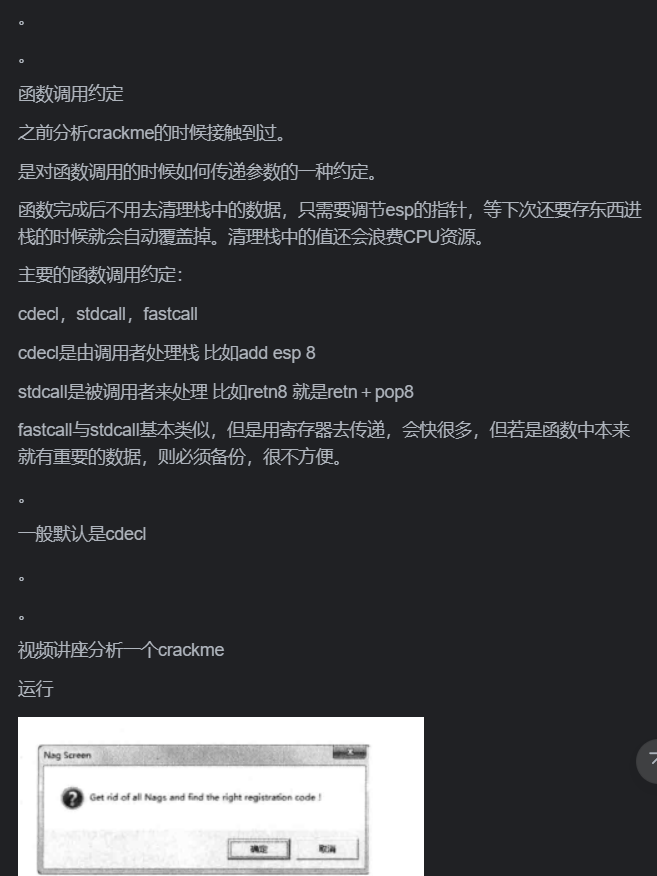Click the fastcall与stdcall基本类似 paragraph

[x=324, y=444]
